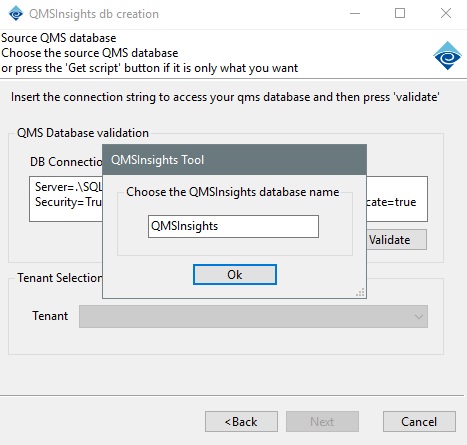
Task: Click the QMSInsights logo in header
Action: click(x=447, y=56)
